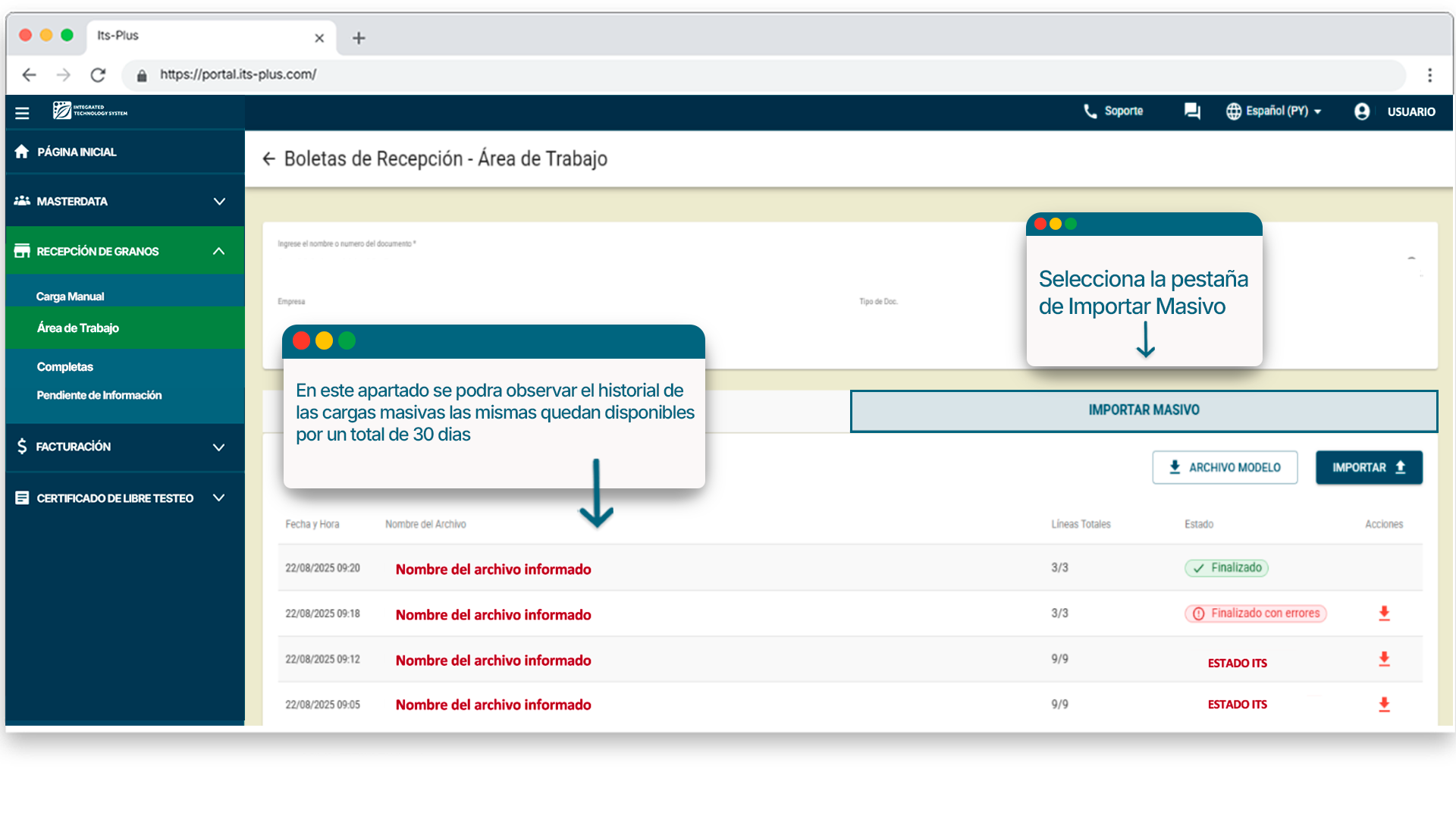Open the chat messages icon
This screenshot has width=1456, height=819.
click(1192, 111)
